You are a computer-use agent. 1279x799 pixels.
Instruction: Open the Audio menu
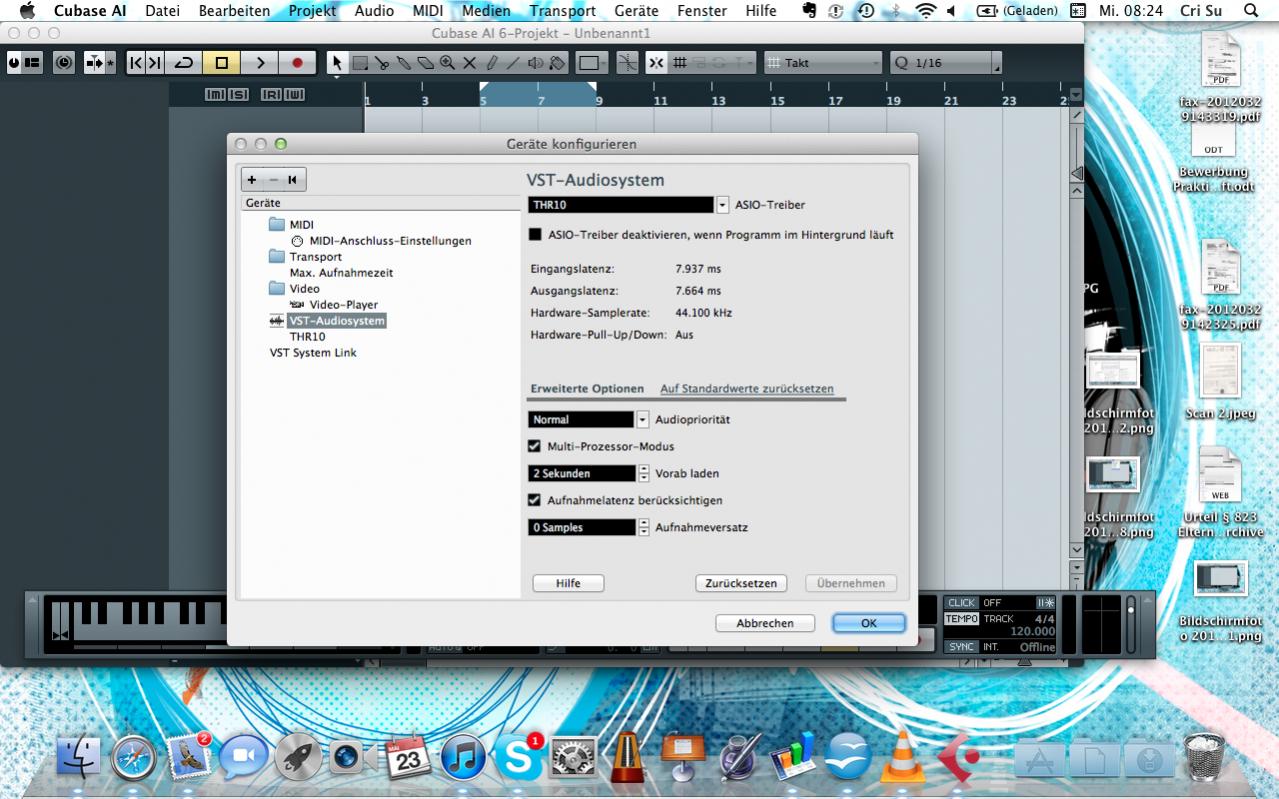[374, 11]
